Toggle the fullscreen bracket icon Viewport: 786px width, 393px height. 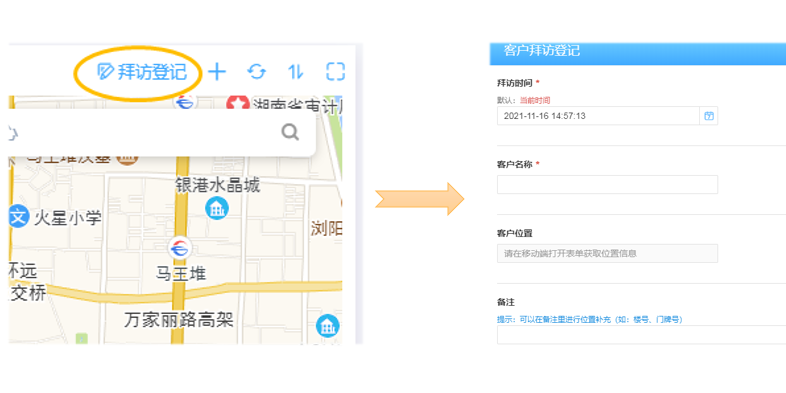point(335,72)
